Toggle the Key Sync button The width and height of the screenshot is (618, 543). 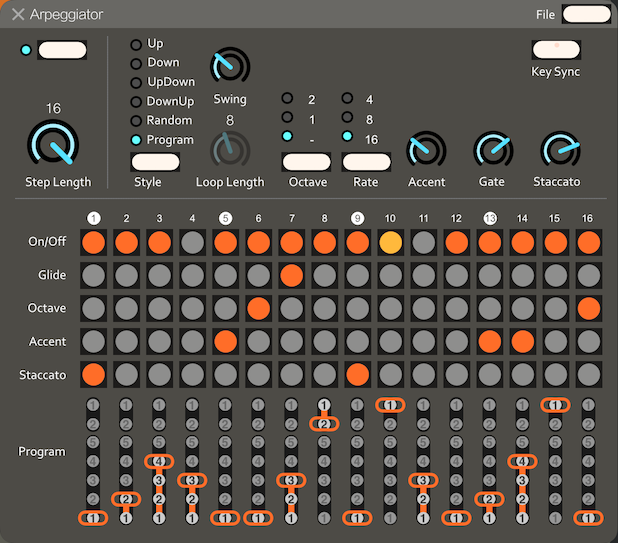(556, 50)
